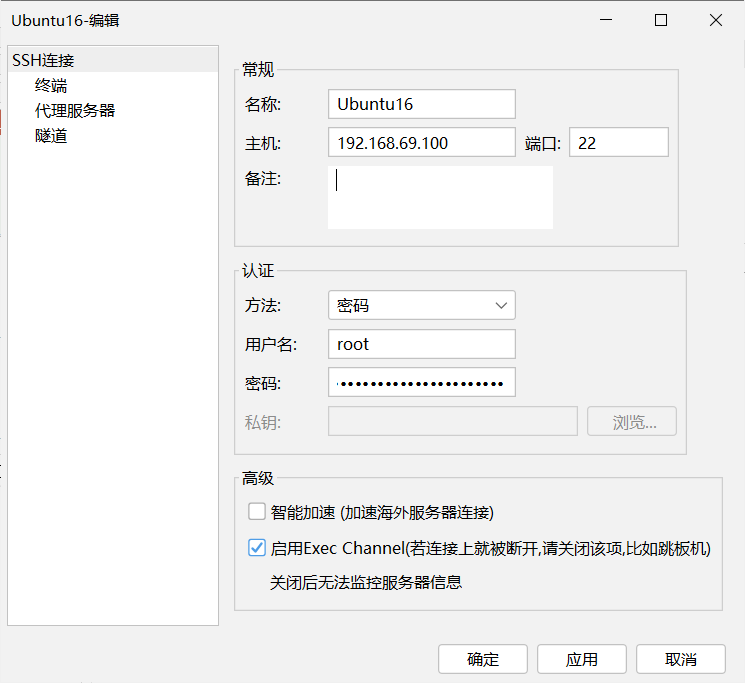The height and width of the screenshot is (683, 745).
Task: Close the Ubuntu16-编辑 dialog
Action: tap(716, 20)
